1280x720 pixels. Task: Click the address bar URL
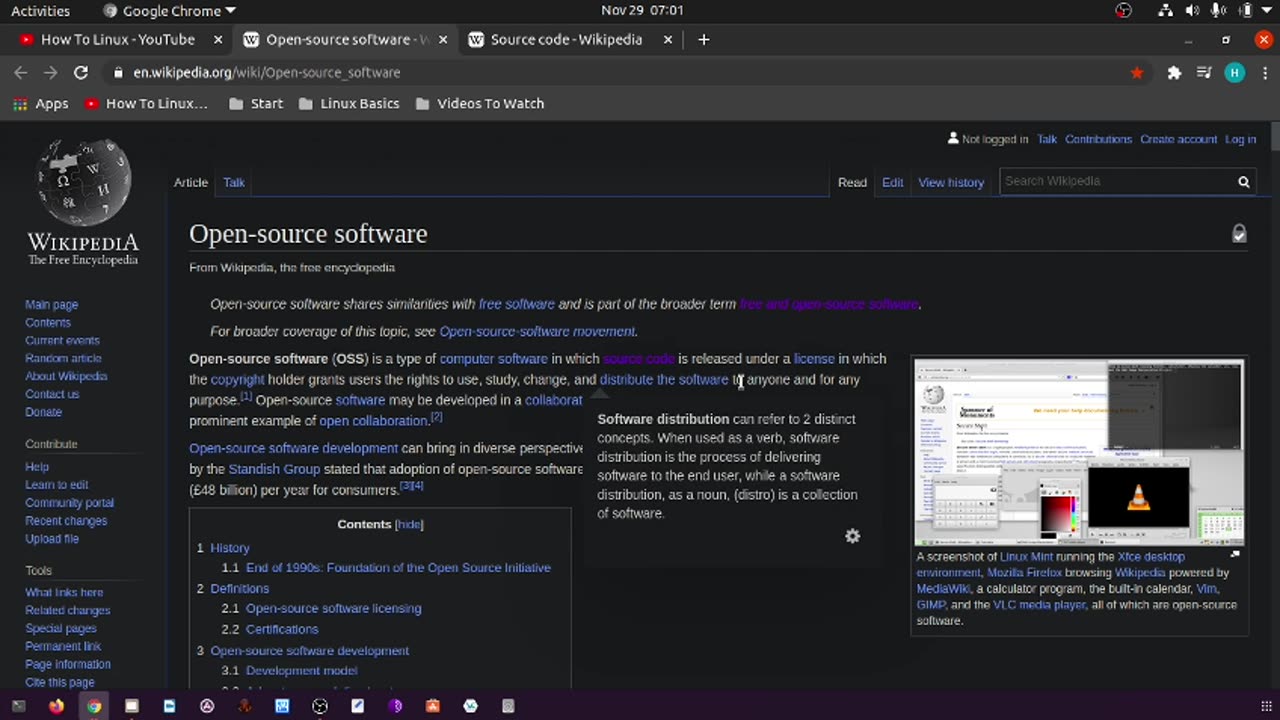tap(267, 72)
